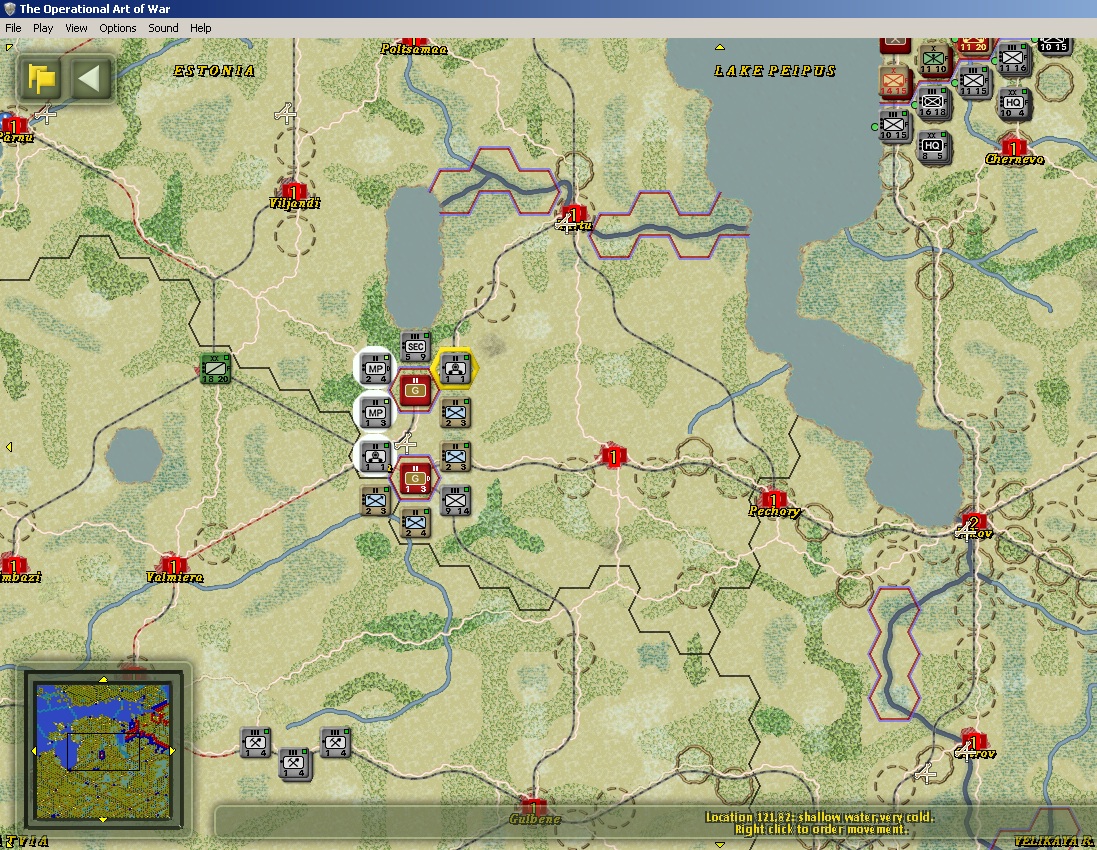Viewport: 1097px width, 850px height.
Task: Select the infantry regiment rated 11-15
Action: click(x=974, y=82)
